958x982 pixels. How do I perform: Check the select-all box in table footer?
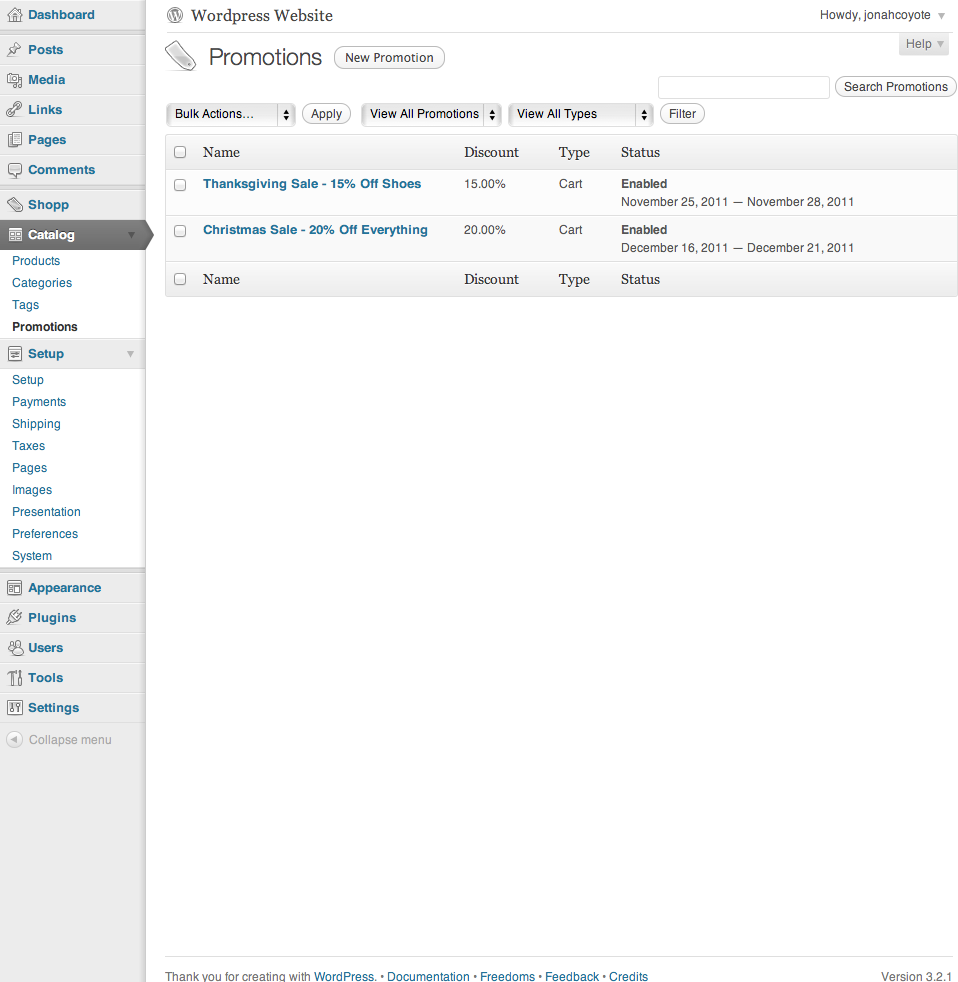pos(180,279)
